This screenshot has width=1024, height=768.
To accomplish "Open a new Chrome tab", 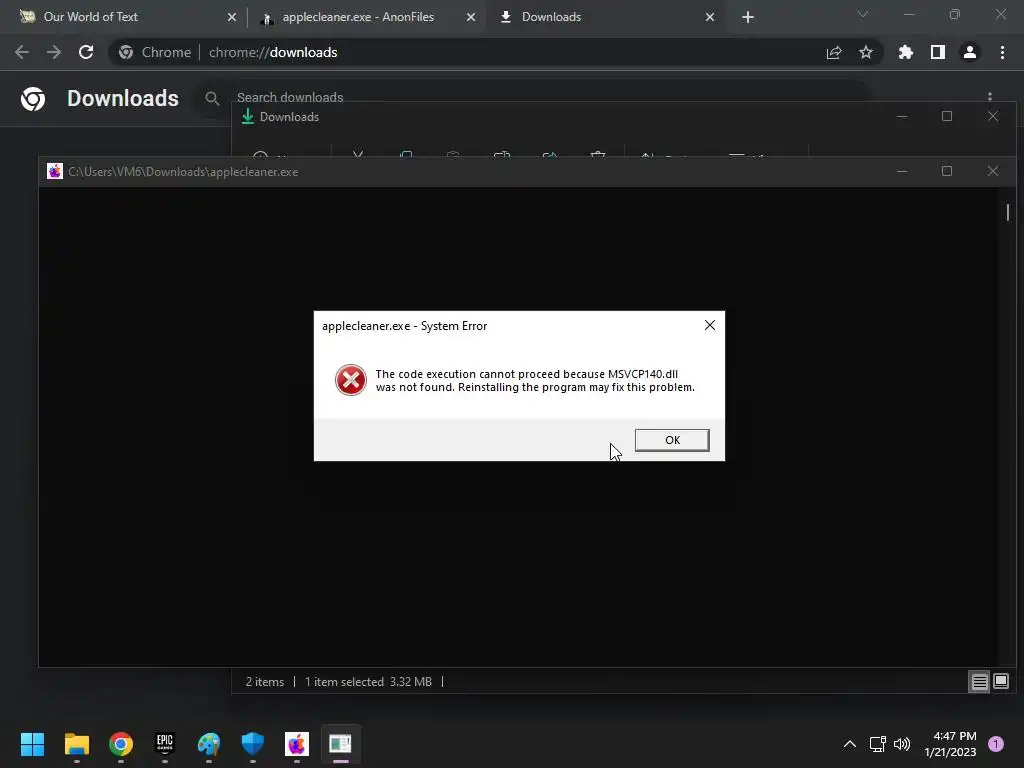I will pyautogui.click(x=748, y=17).
